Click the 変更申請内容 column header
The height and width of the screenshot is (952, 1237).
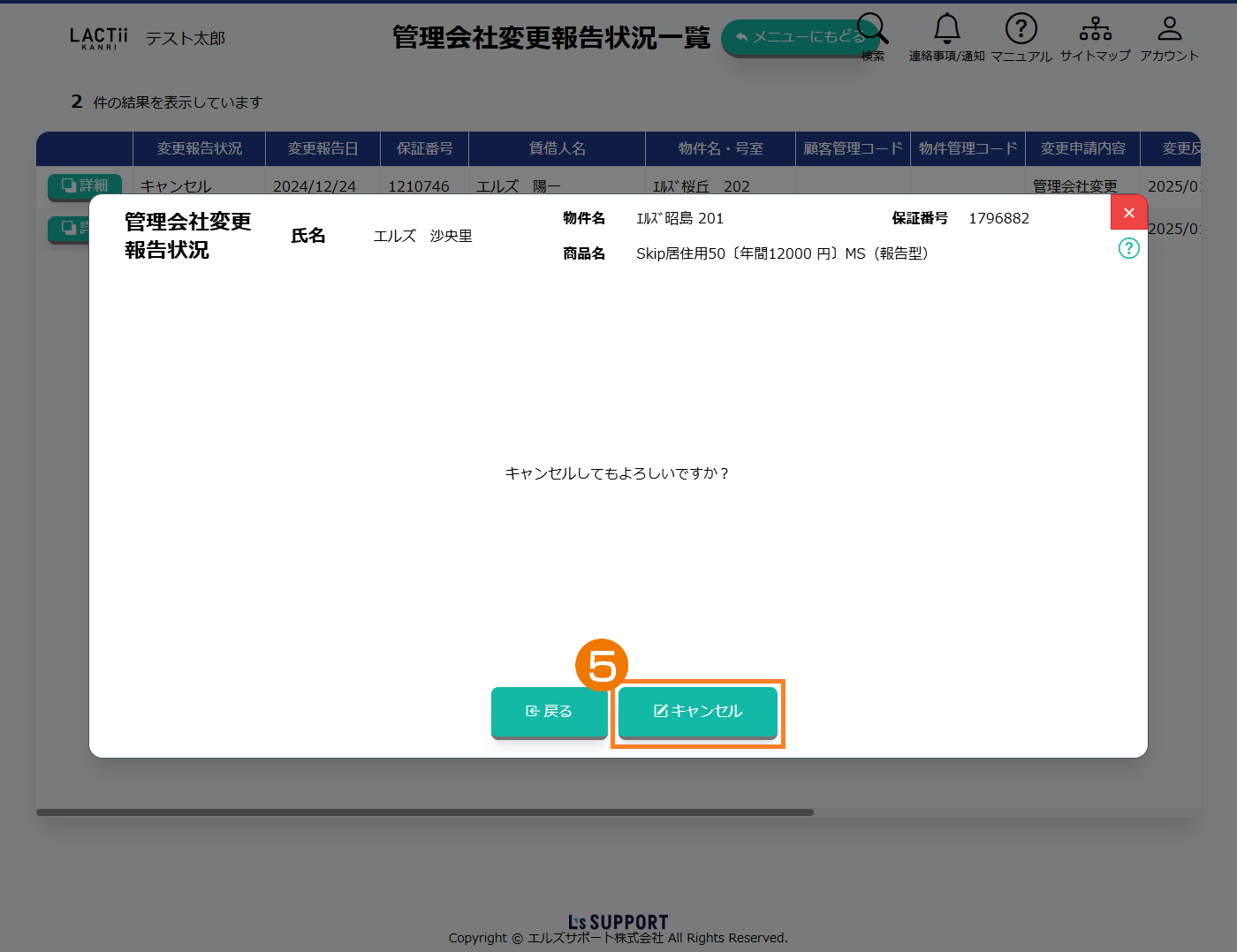(x=1082, y=148)
